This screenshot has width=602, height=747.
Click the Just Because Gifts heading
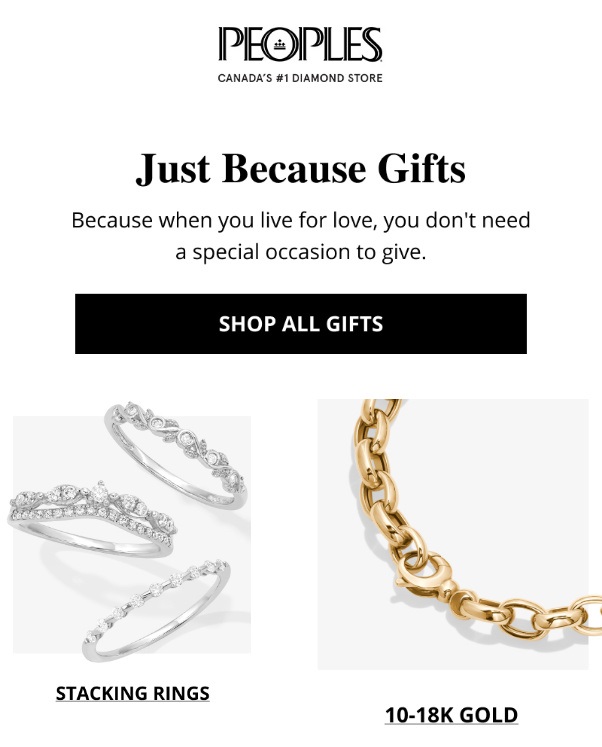301,169
